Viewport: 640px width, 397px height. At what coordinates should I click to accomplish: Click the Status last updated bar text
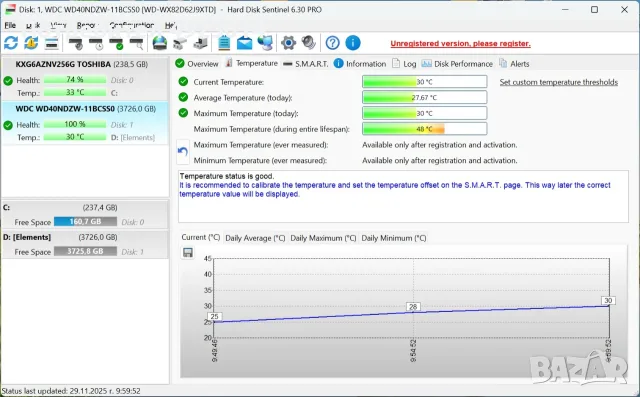pos(71,391)
